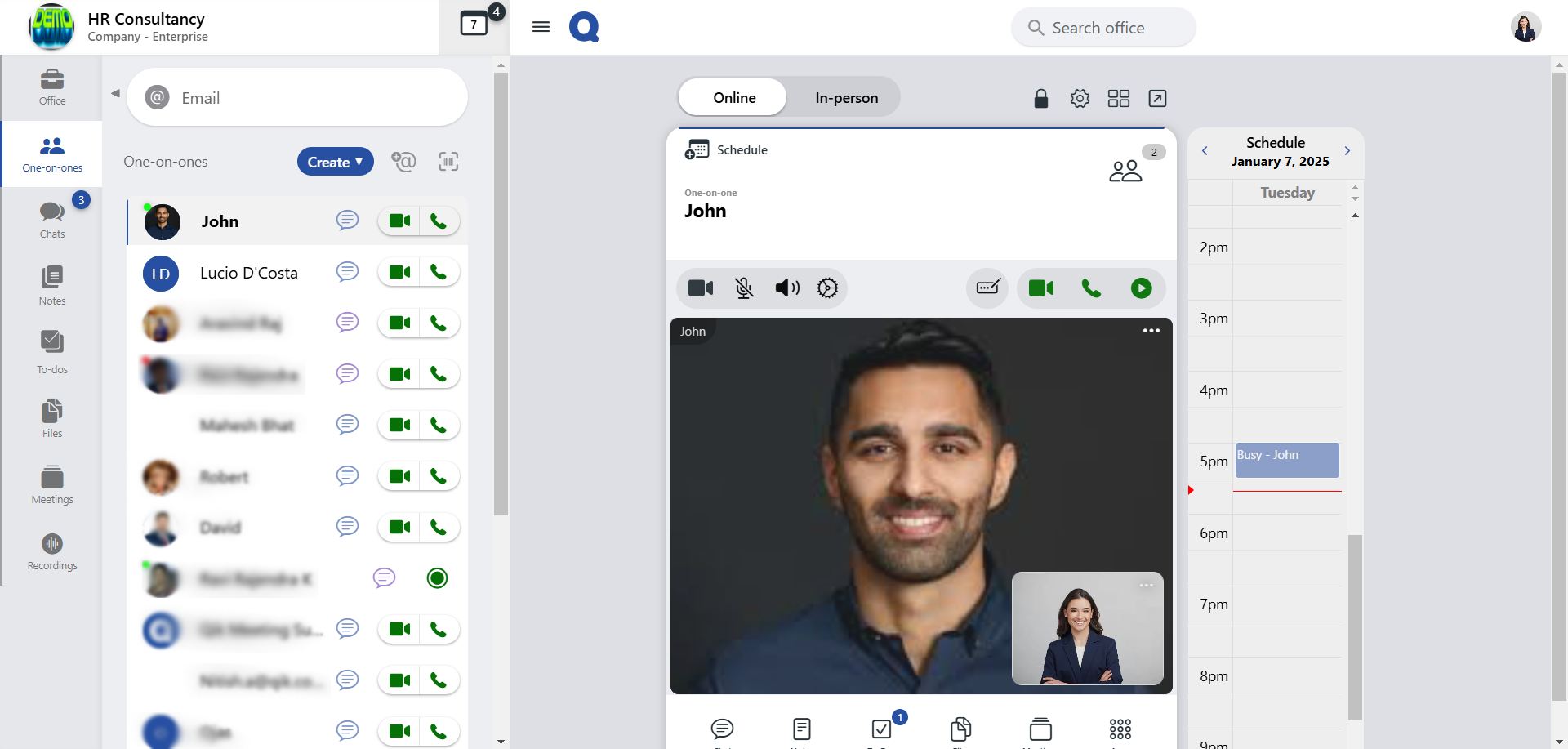Screen dimensions: 1568x749
Task: Open the Notes section in sidebar
Action: (x=52, y=286)
